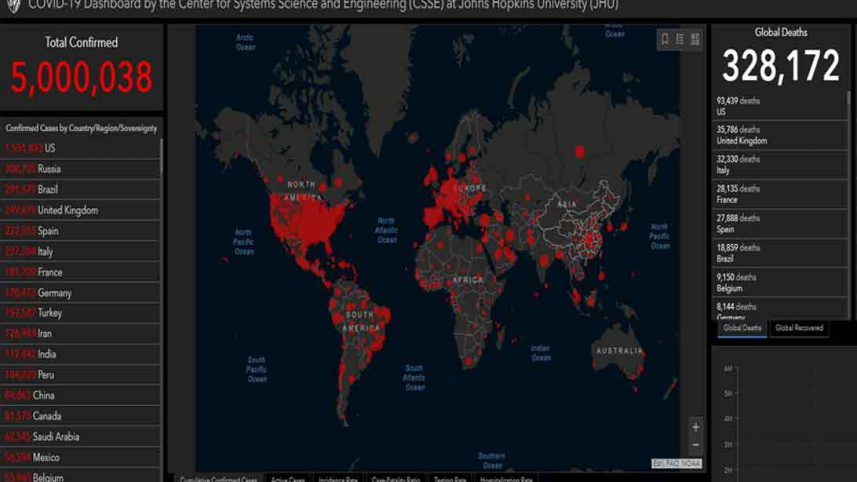Screen dimensions: 857x482
Task: Zoom in with the map plus button
Action: pyautogui.click(x=696, y=428)
